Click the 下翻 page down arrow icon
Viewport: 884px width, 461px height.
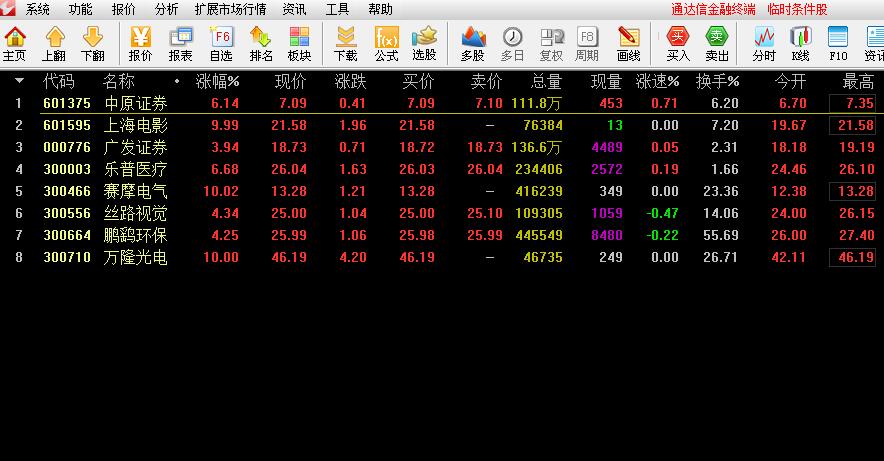pos(92,44)
